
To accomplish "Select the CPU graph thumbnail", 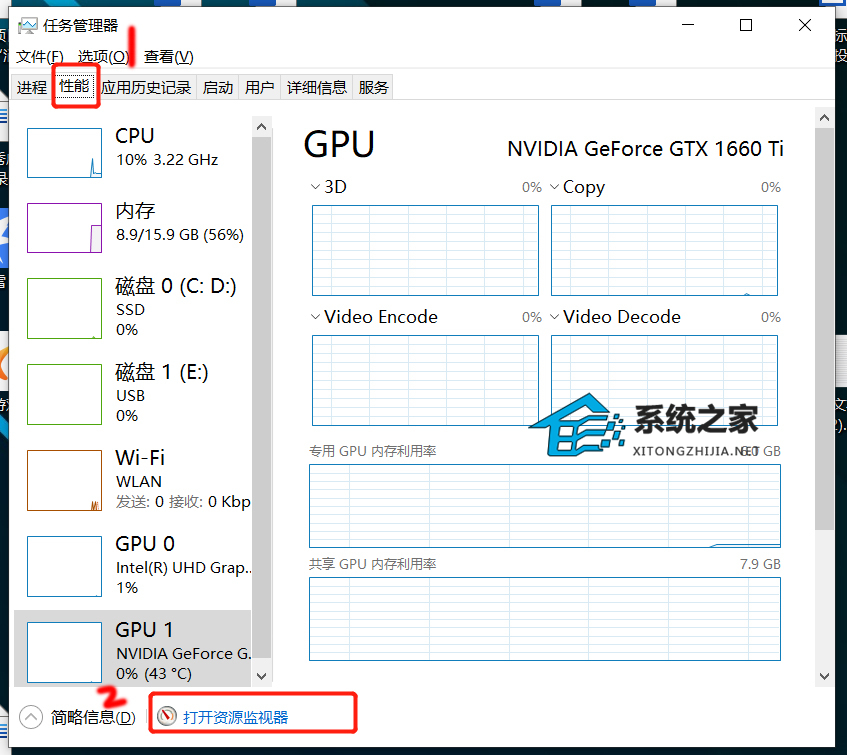I will point(64,153).
